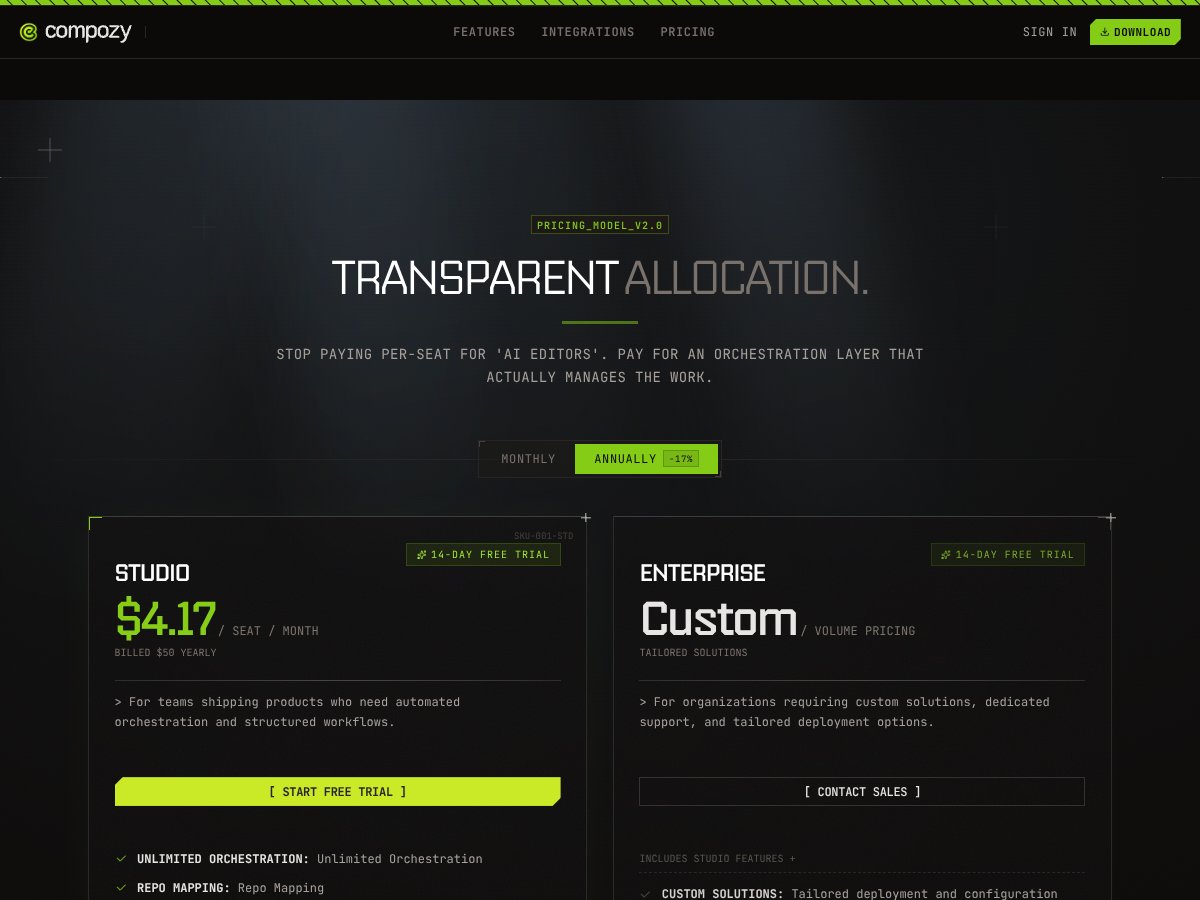Click the DOWNLOAD button

coord(1135,31)
